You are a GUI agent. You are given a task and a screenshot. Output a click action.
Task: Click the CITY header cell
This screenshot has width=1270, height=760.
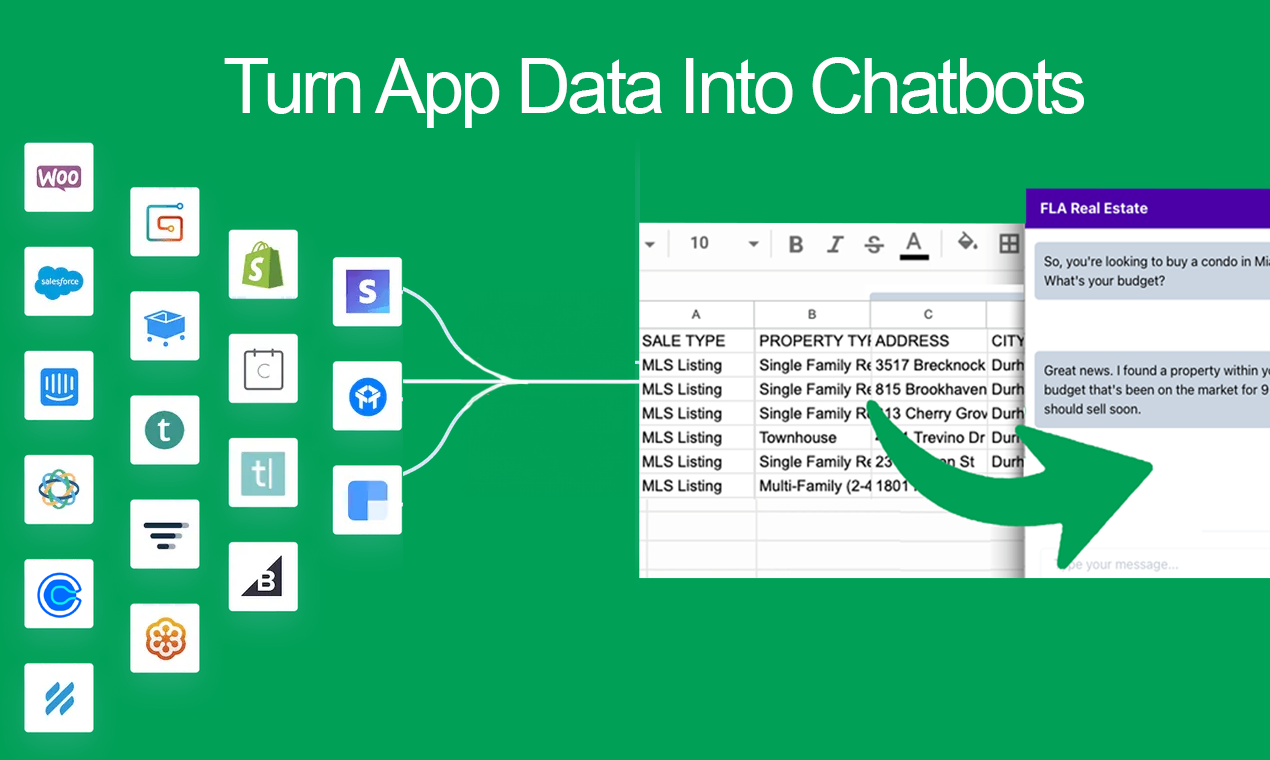[1007, 341]
